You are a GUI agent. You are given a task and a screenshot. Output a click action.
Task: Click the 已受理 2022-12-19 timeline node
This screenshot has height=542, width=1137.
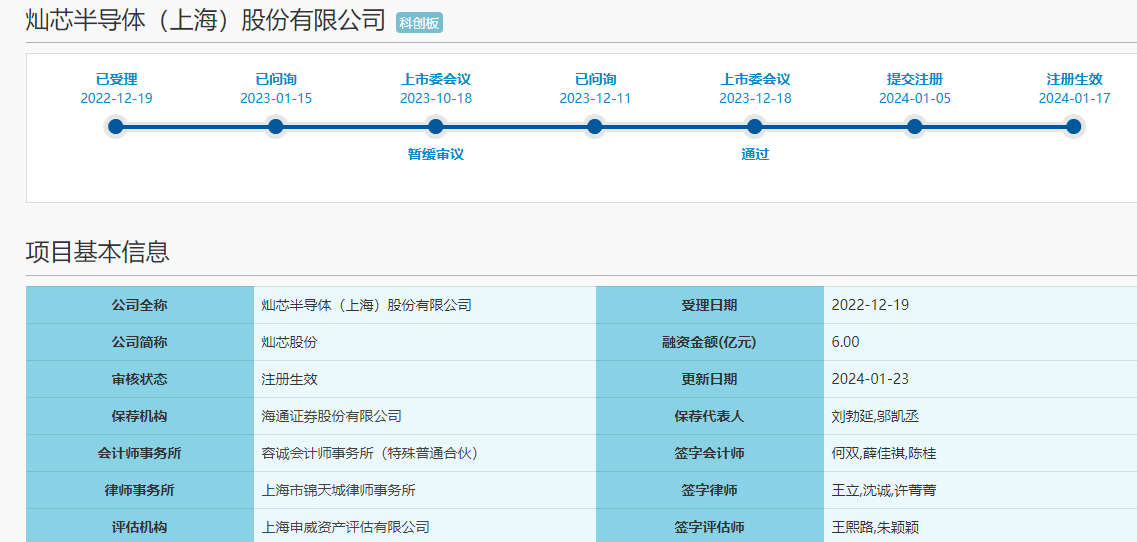tap(116, 127)
